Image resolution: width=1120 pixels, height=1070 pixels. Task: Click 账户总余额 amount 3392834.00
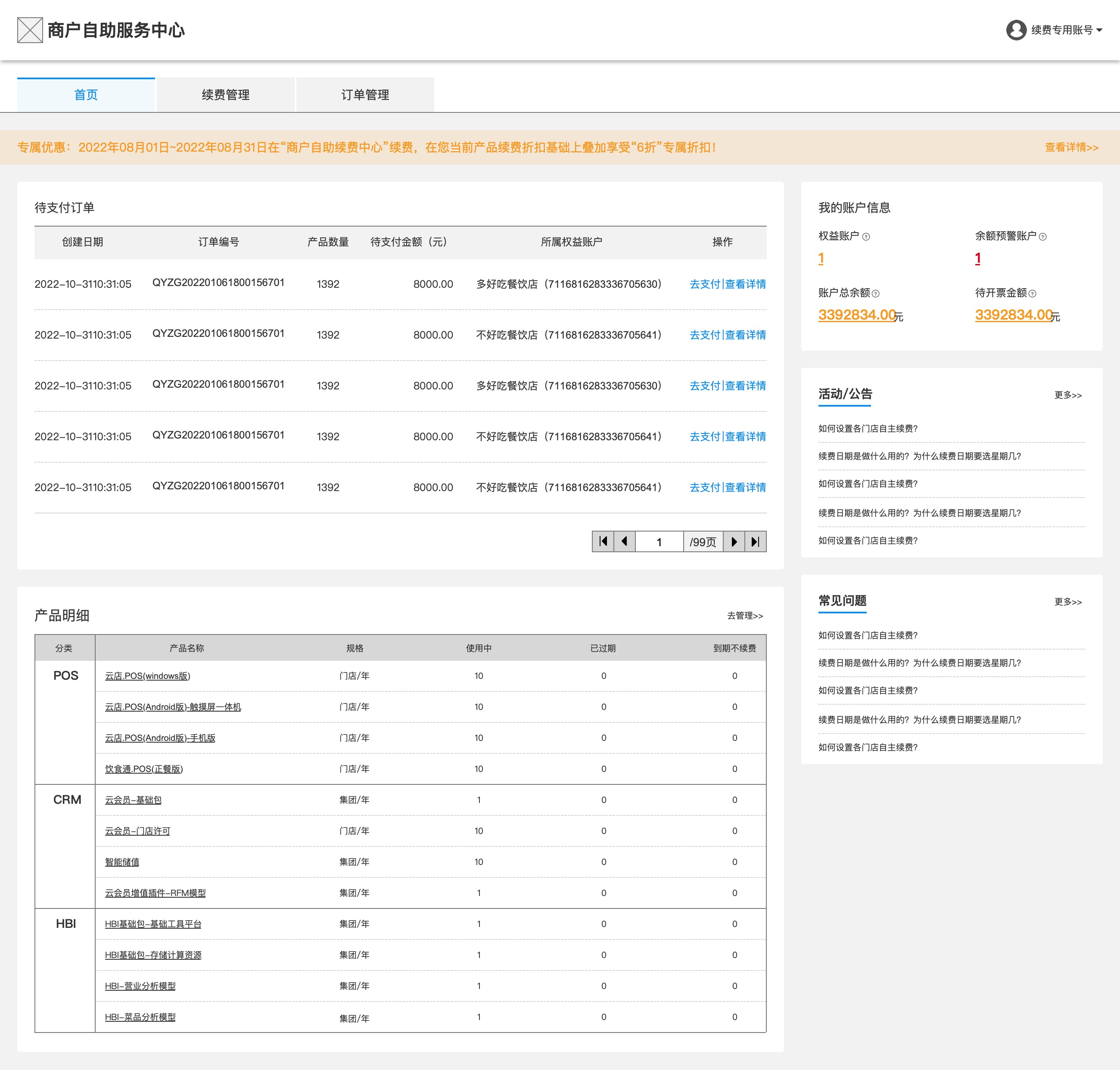pyautogui.click(x=857, y=314)
